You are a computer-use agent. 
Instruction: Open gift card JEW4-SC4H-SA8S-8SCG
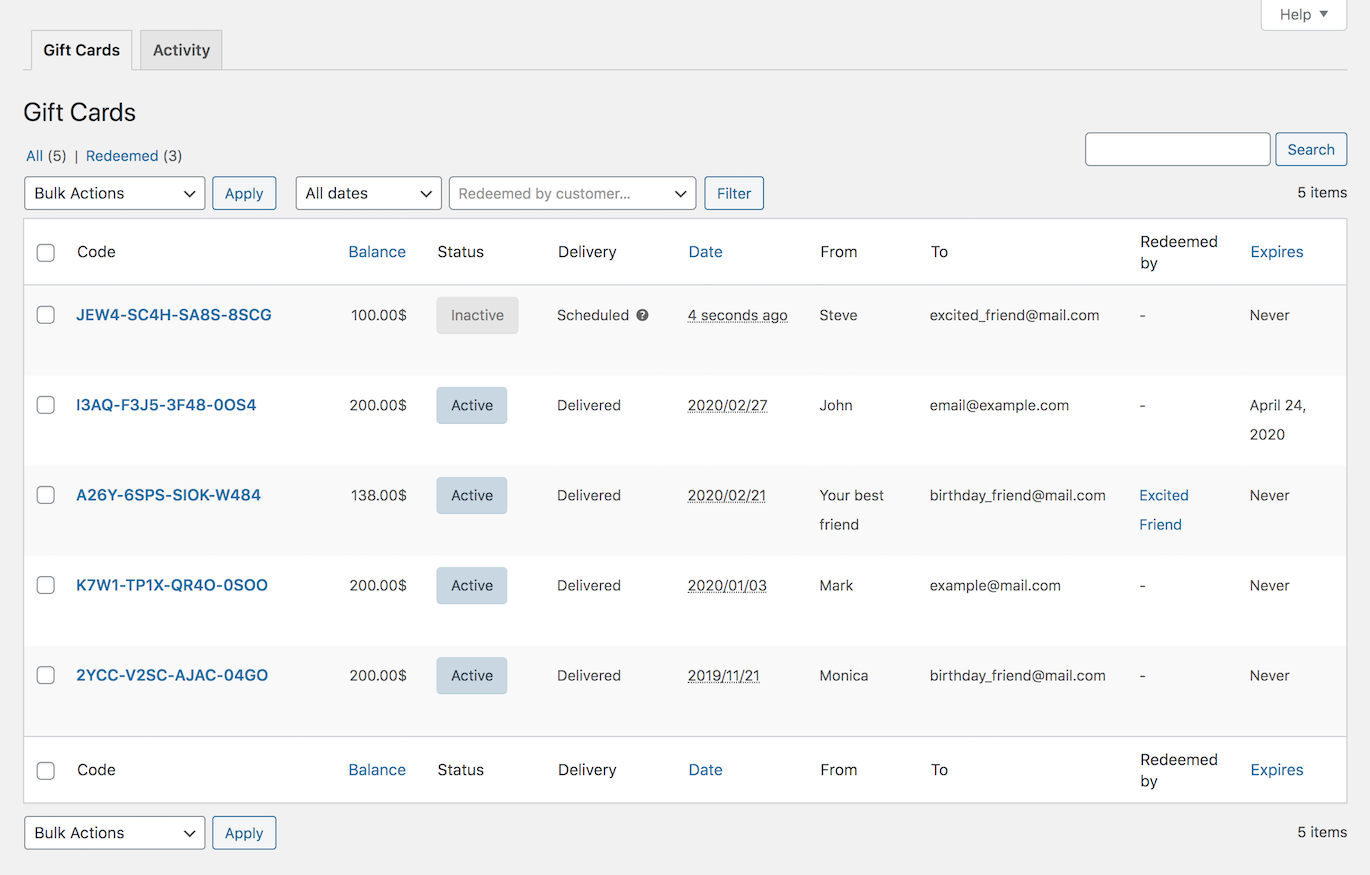pyautogui.click(x=174, y=315)
